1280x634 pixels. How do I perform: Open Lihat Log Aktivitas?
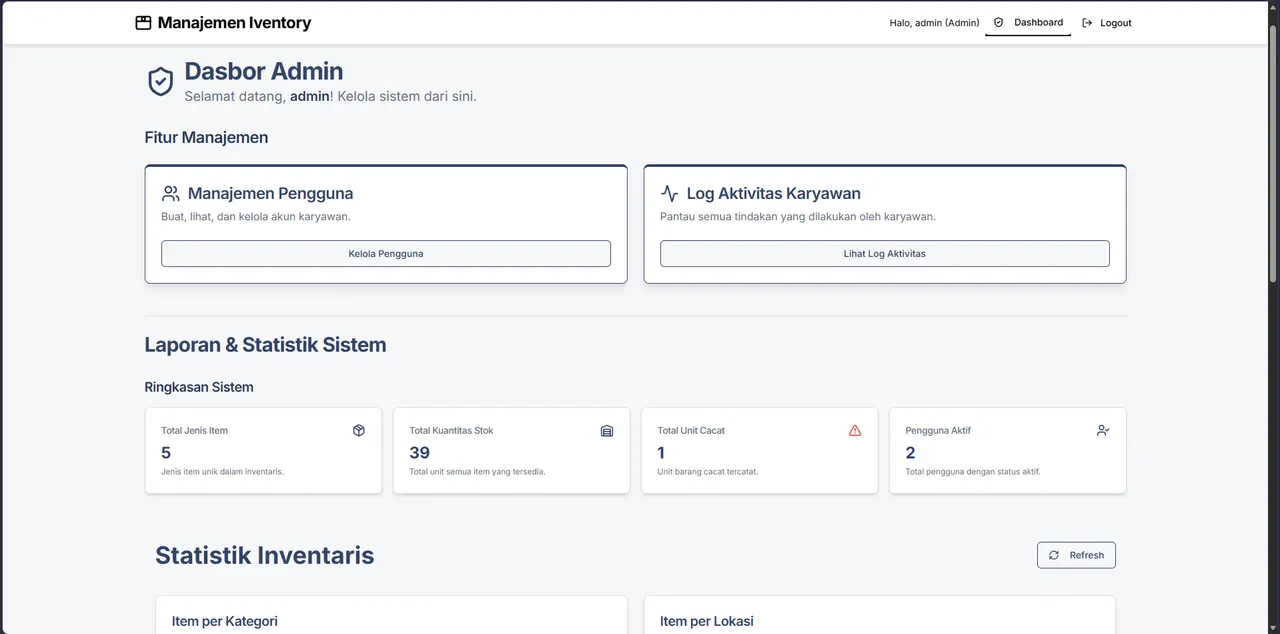(885, 254)
